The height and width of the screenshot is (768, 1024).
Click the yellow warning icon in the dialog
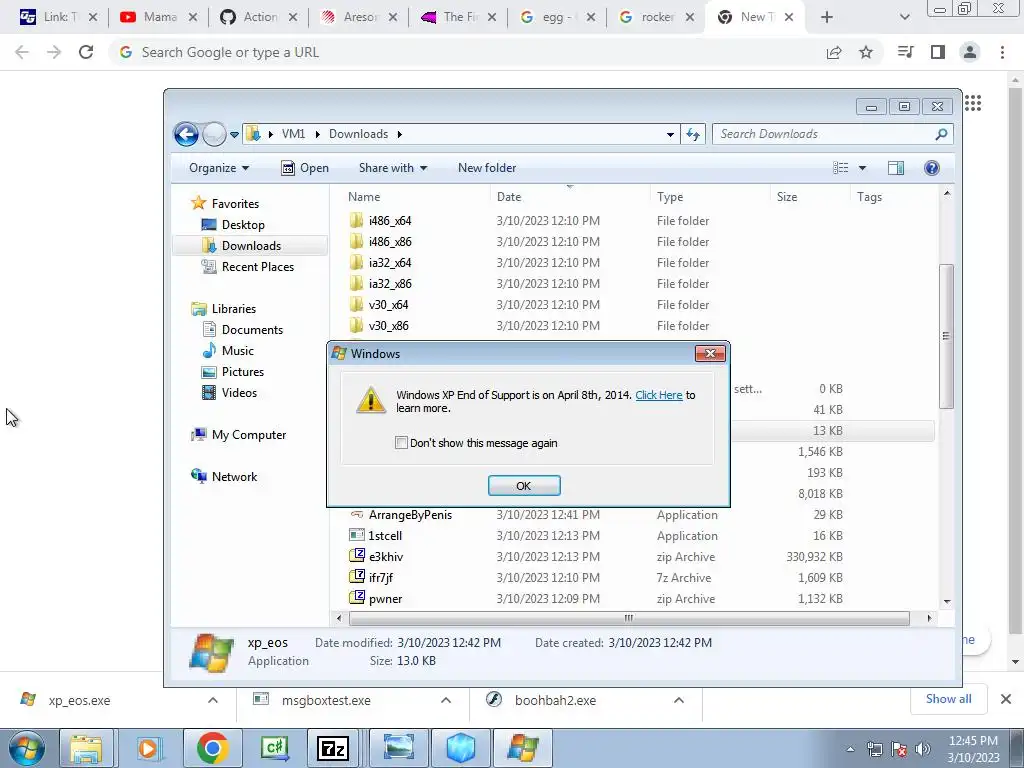(371, 400)
